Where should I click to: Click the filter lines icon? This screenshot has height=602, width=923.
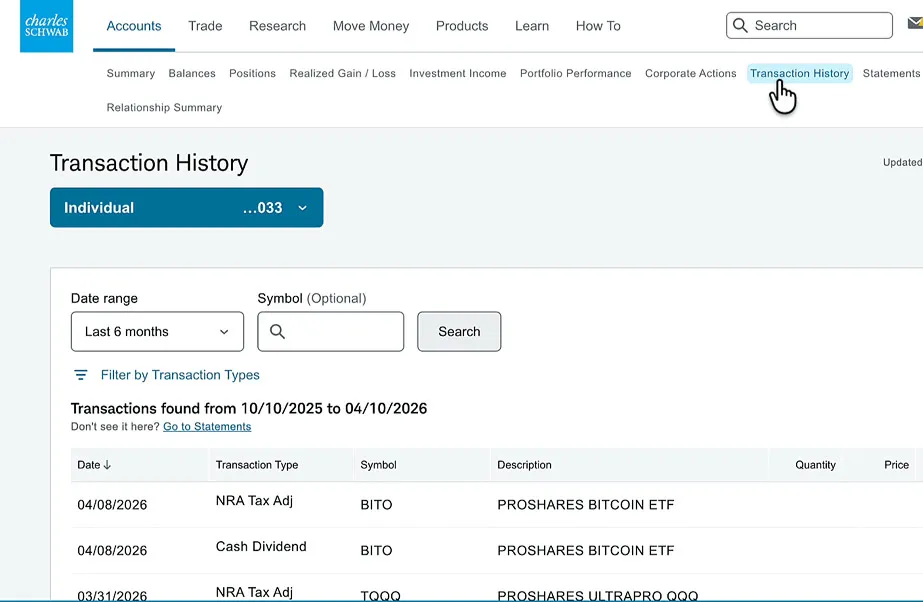(81, 375)
